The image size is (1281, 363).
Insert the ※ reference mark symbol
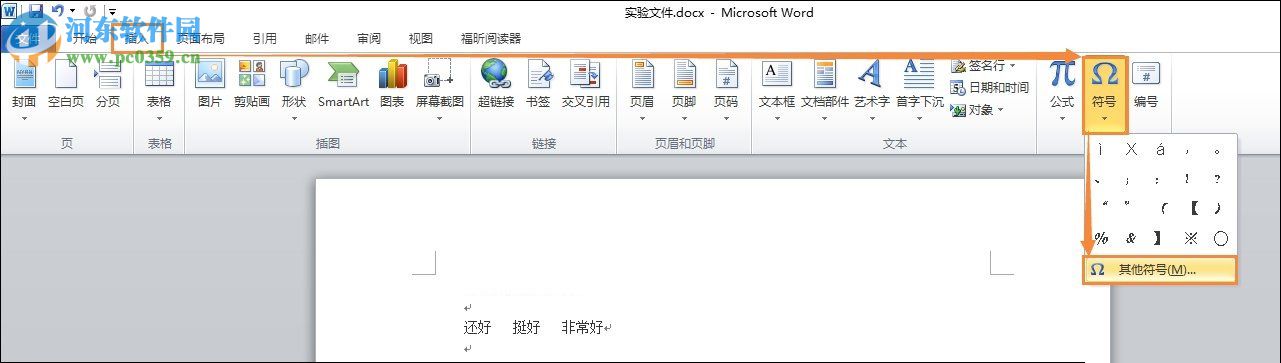click(1190, 239)
